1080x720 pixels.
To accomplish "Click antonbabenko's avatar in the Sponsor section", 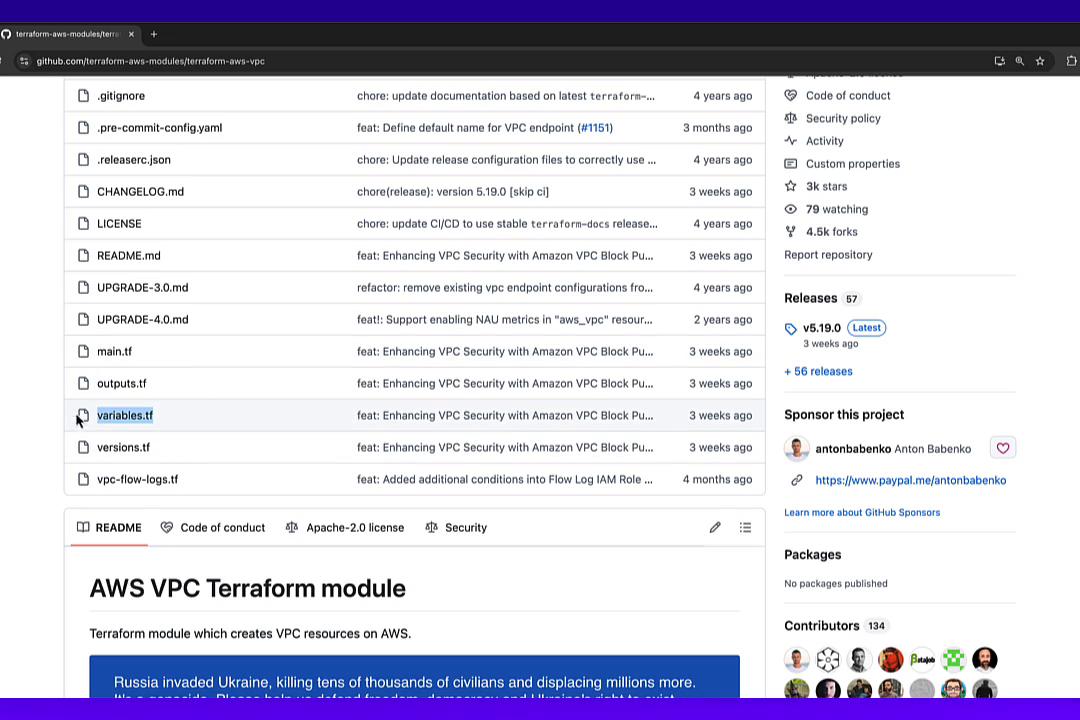I will tap(797, 449).
